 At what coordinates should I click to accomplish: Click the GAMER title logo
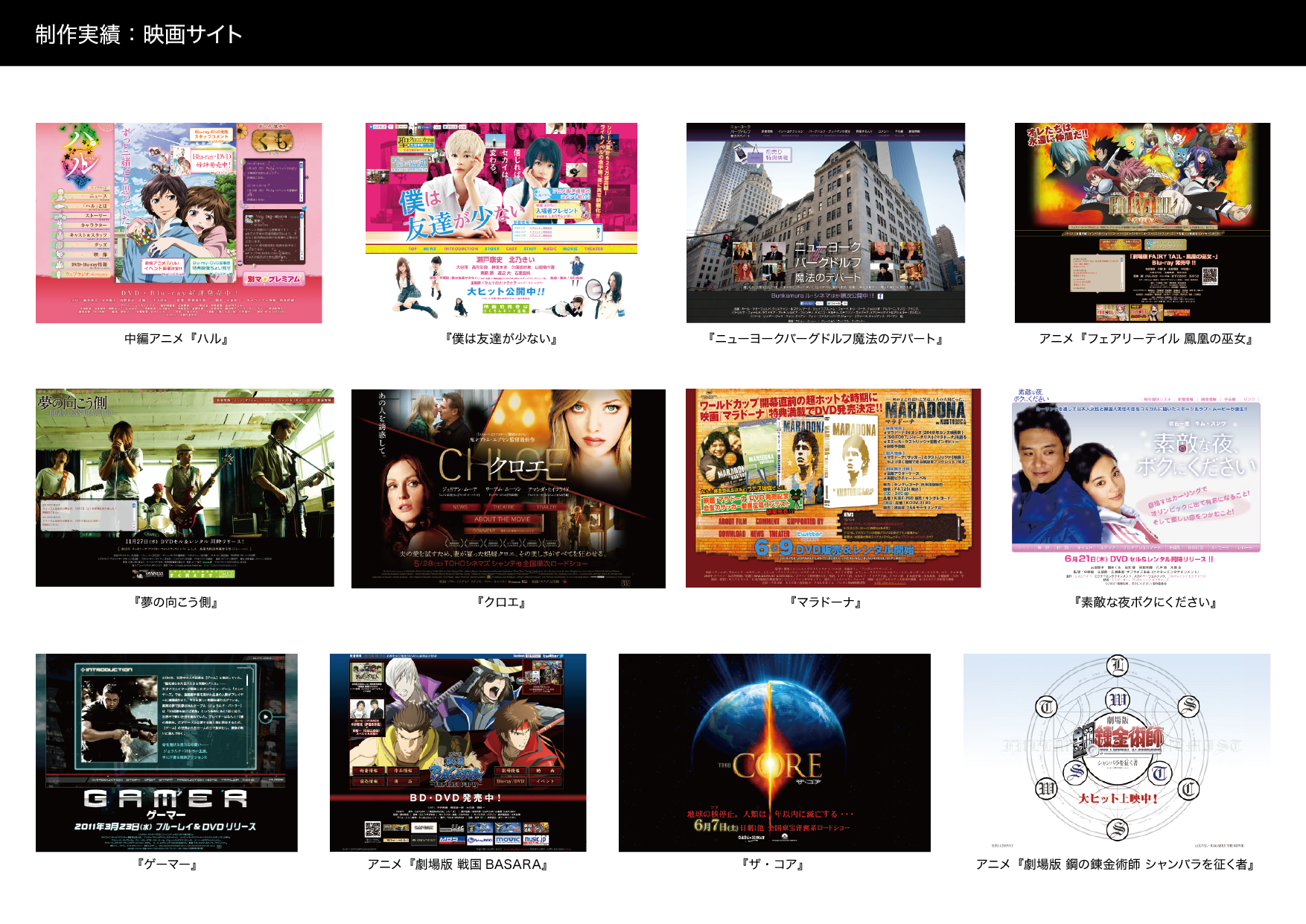click(165, 799)
